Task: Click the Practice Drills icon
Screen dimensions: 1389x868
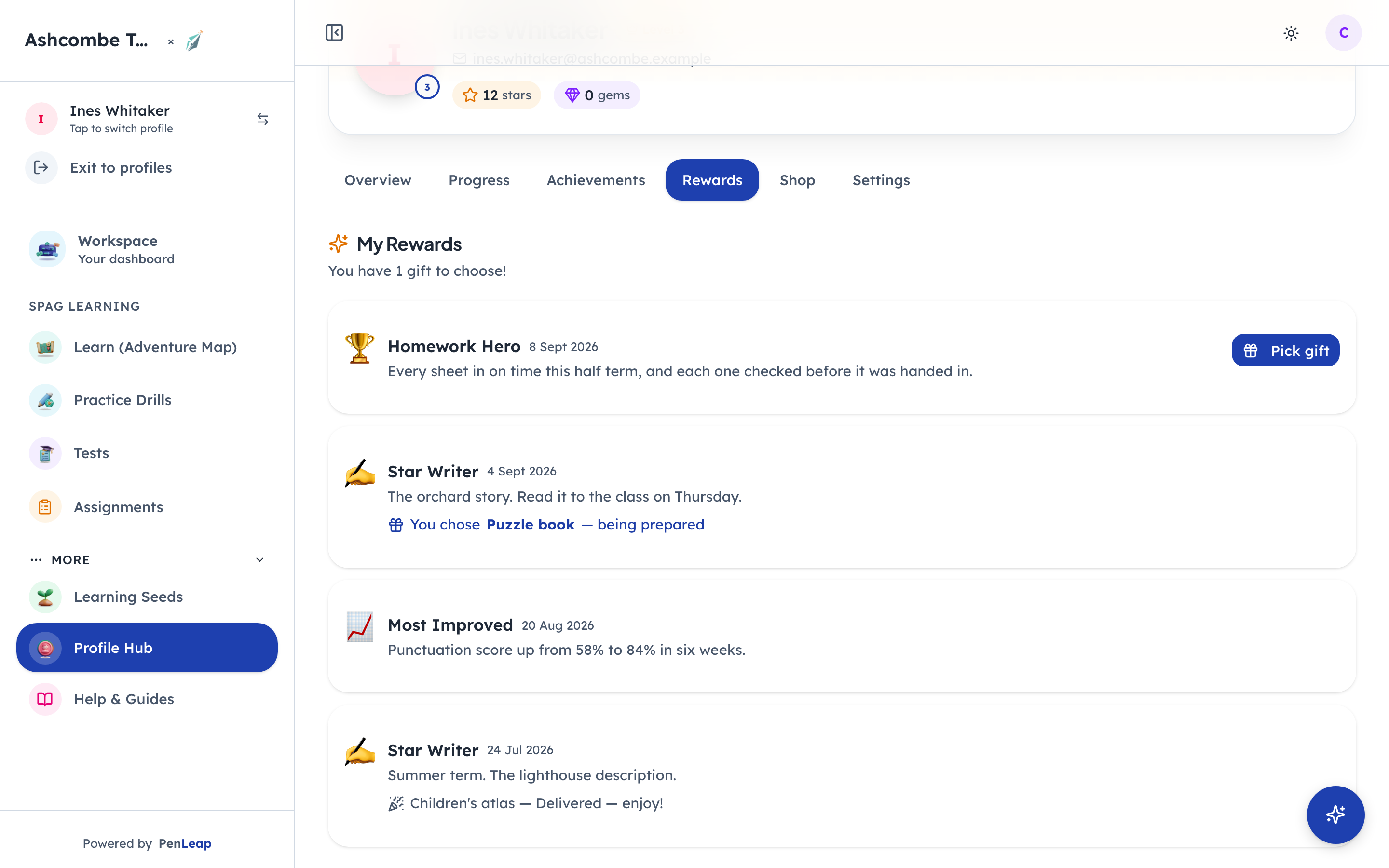Action: (45, 400)
